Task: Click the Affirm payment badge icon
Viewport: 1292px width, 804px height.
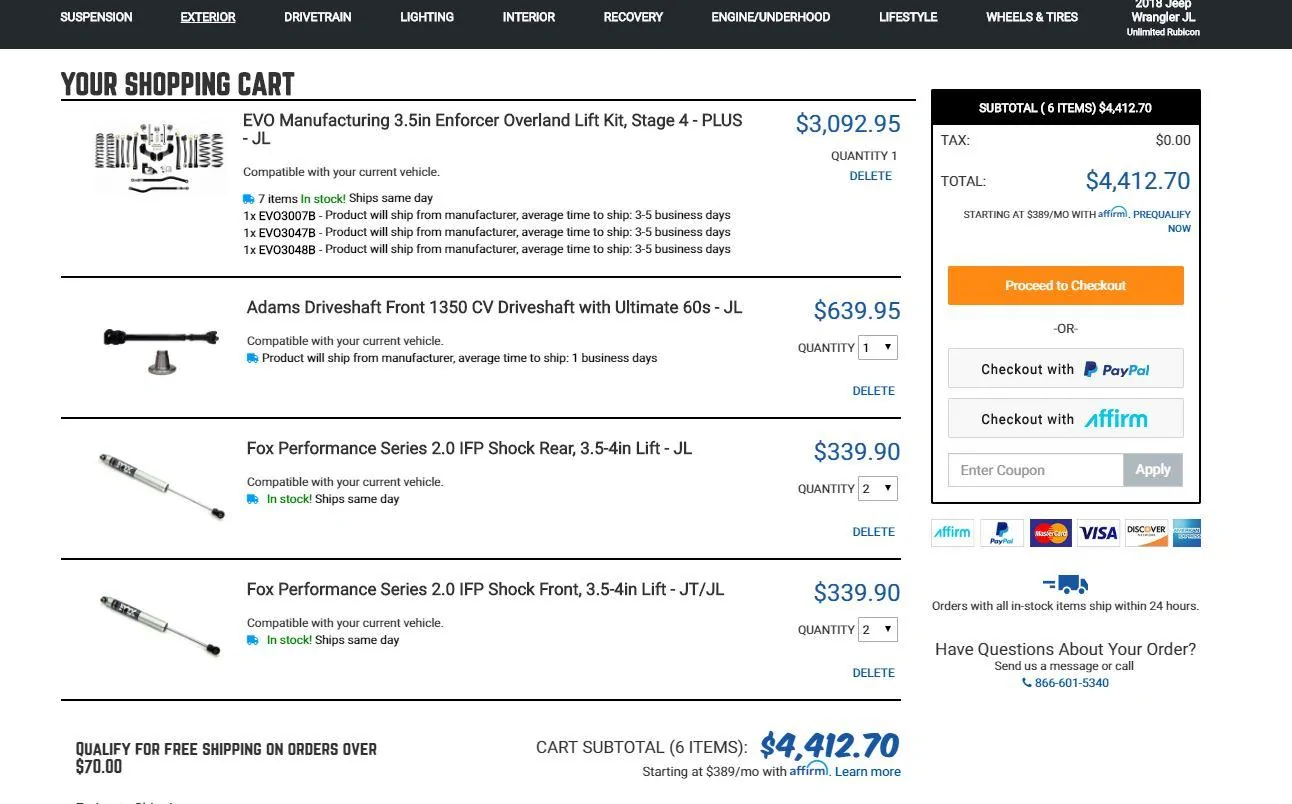Action: click(x=952, y=533)
